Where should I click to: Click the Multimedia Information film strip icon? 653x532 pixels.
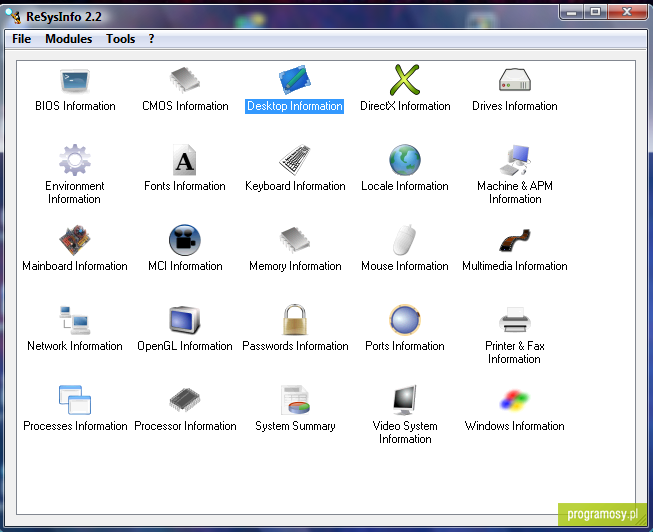click(x=515, y=240)
